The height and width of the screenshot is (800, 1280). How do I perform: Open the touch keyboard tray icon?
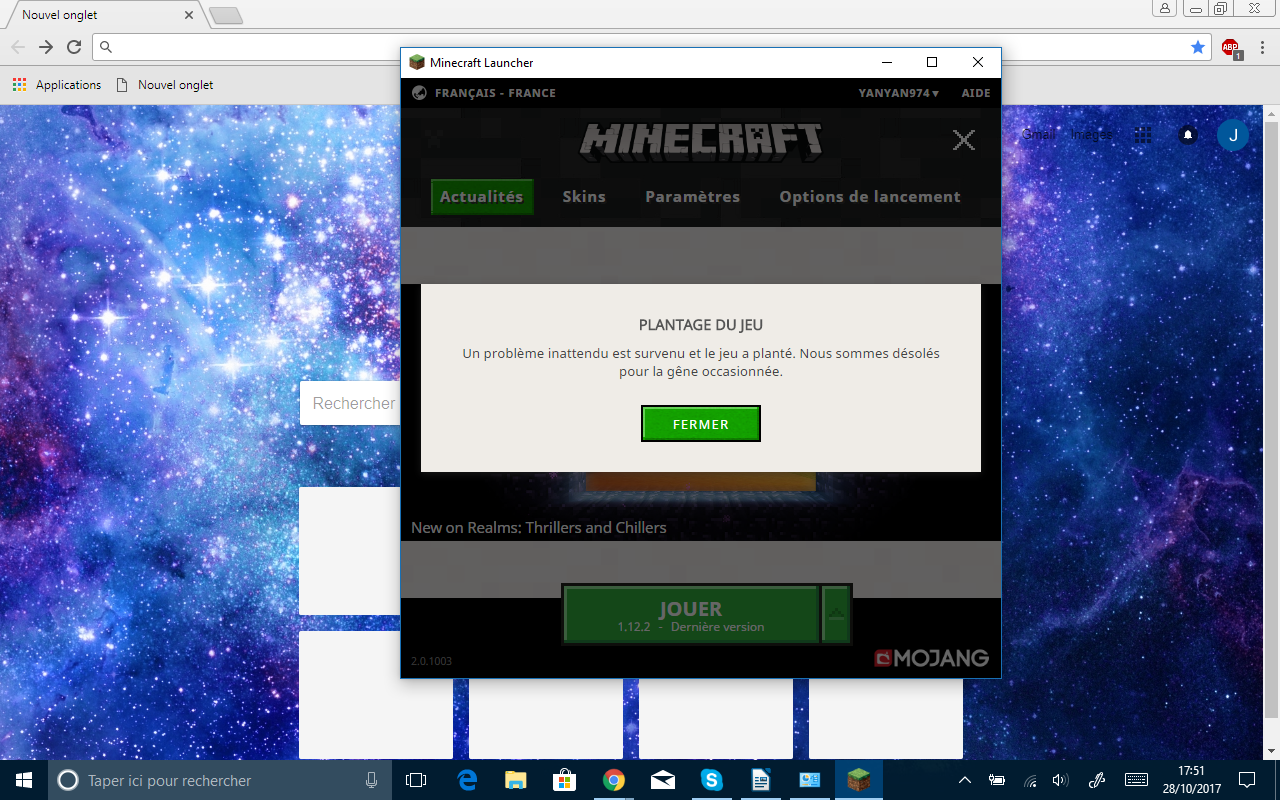click(1136, 780)
